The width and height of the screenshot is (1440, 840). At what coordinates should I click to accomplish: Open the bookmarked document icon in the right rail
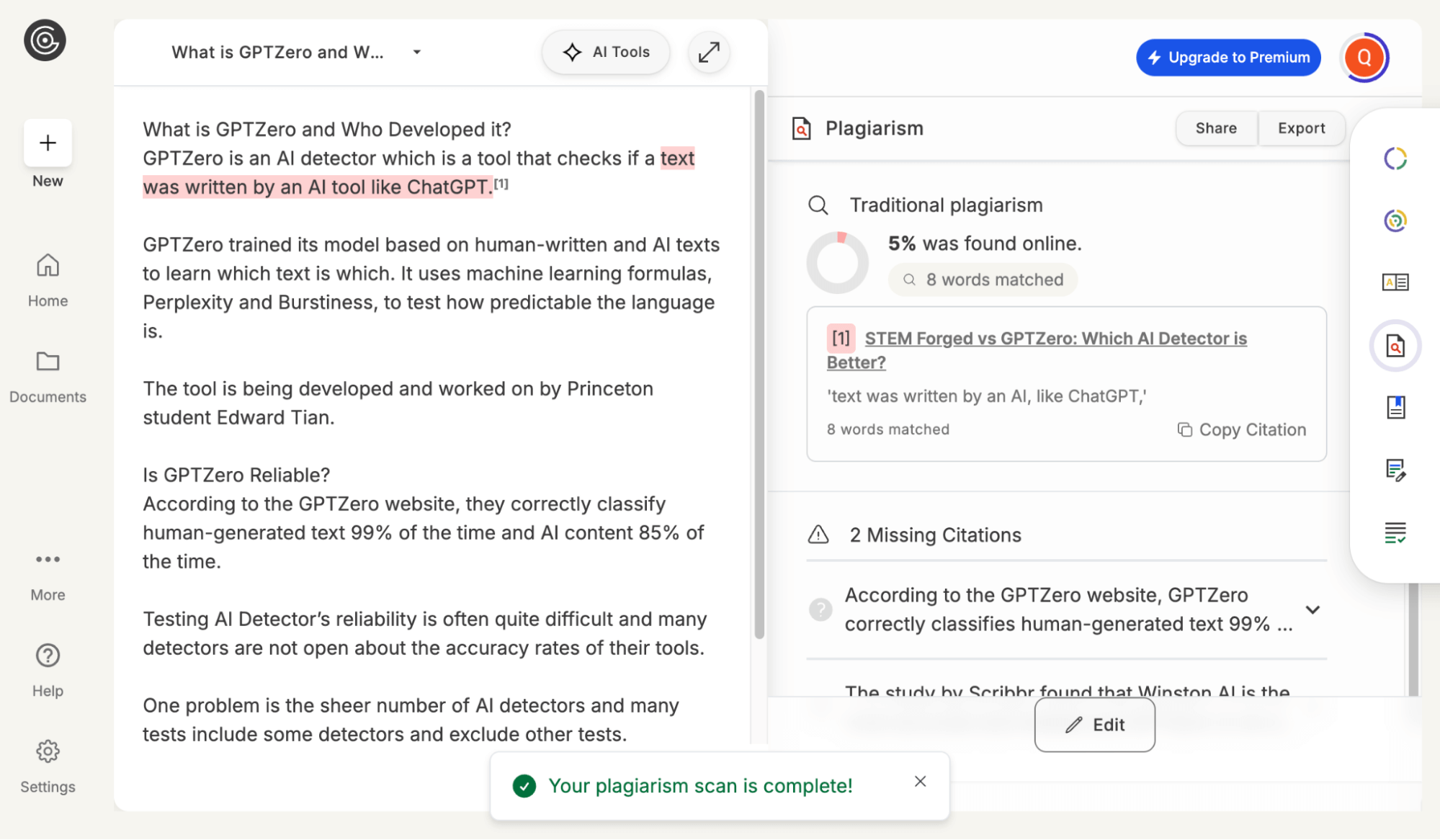[x=1395, y=407]
